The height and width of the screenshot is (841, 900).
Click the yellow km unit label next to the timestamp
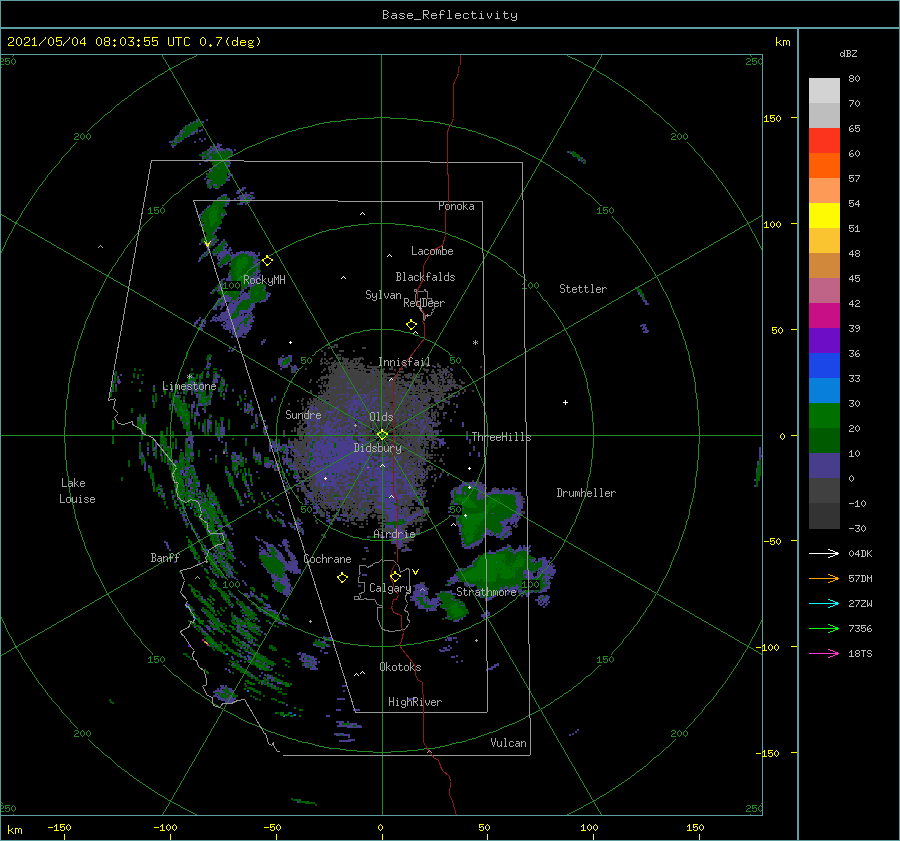click(782, 42)
